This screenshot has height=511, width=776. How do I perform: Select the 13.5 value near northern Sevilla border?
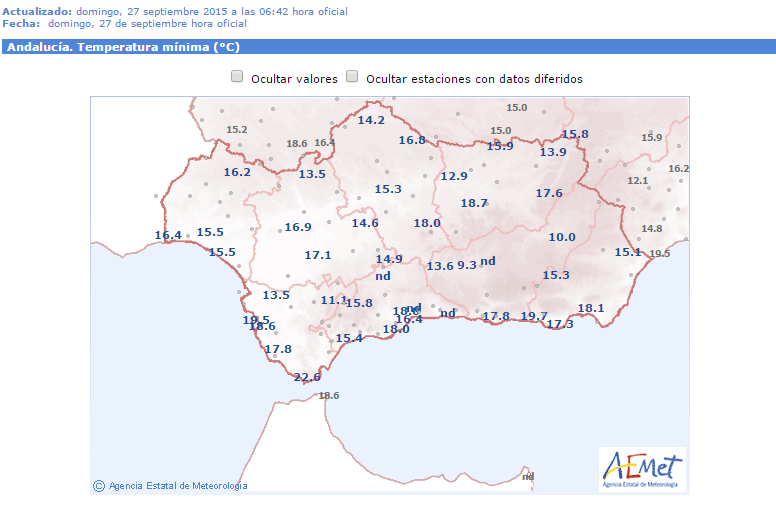(x=312, y=175)
